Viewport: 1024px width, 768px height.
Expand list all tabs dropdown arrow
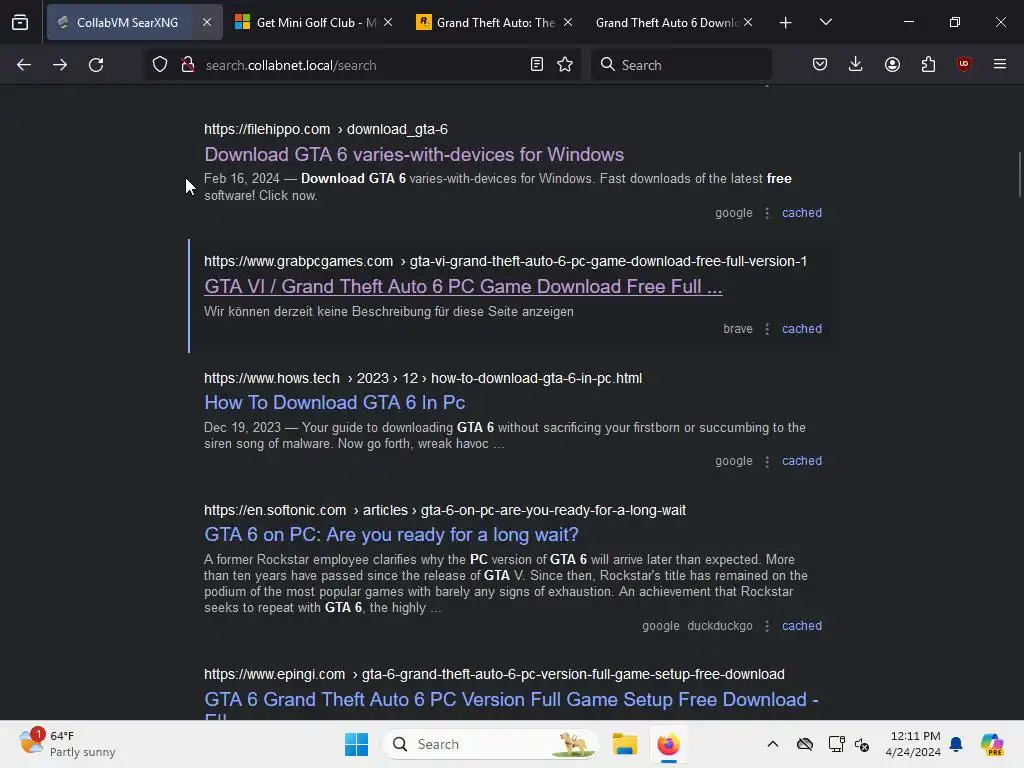(x=825, y=23)
